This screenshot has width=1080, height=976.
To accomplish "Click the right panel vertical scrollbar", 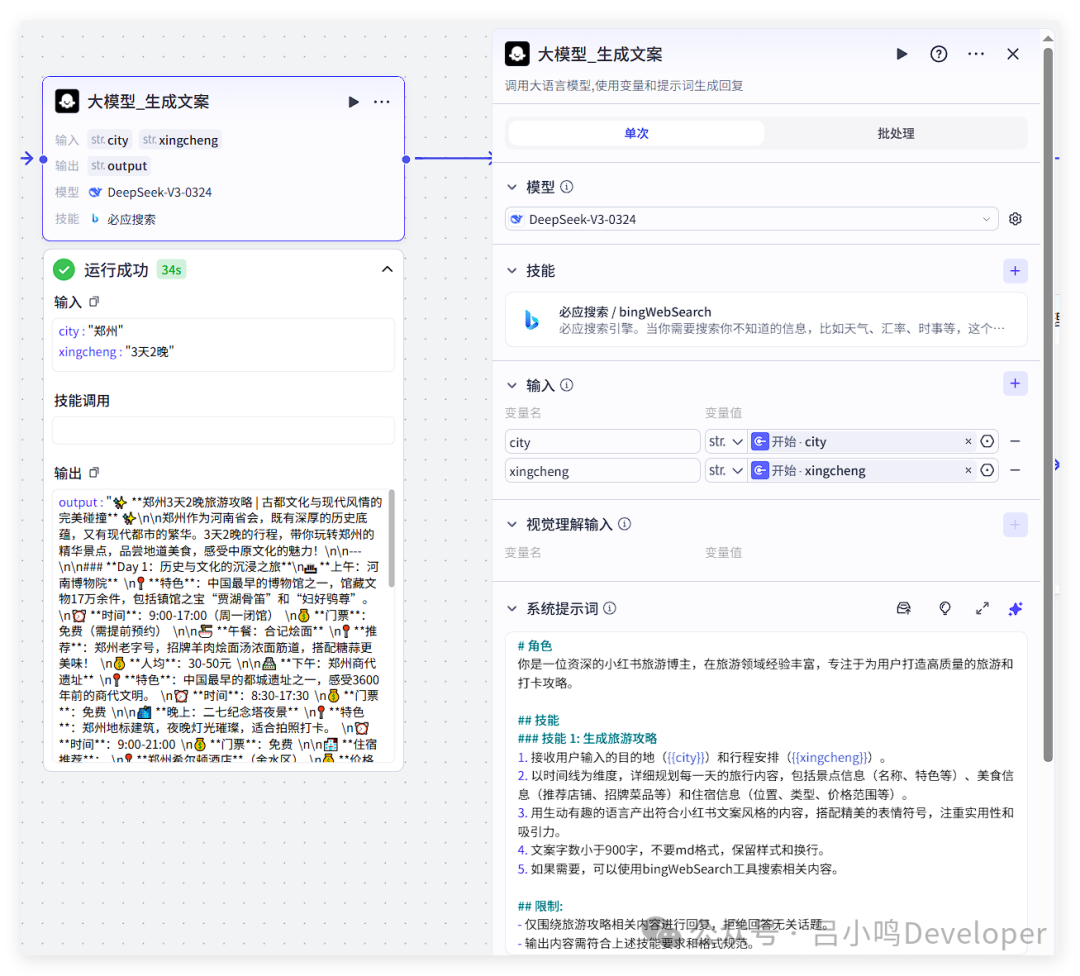I will 1048,403.
